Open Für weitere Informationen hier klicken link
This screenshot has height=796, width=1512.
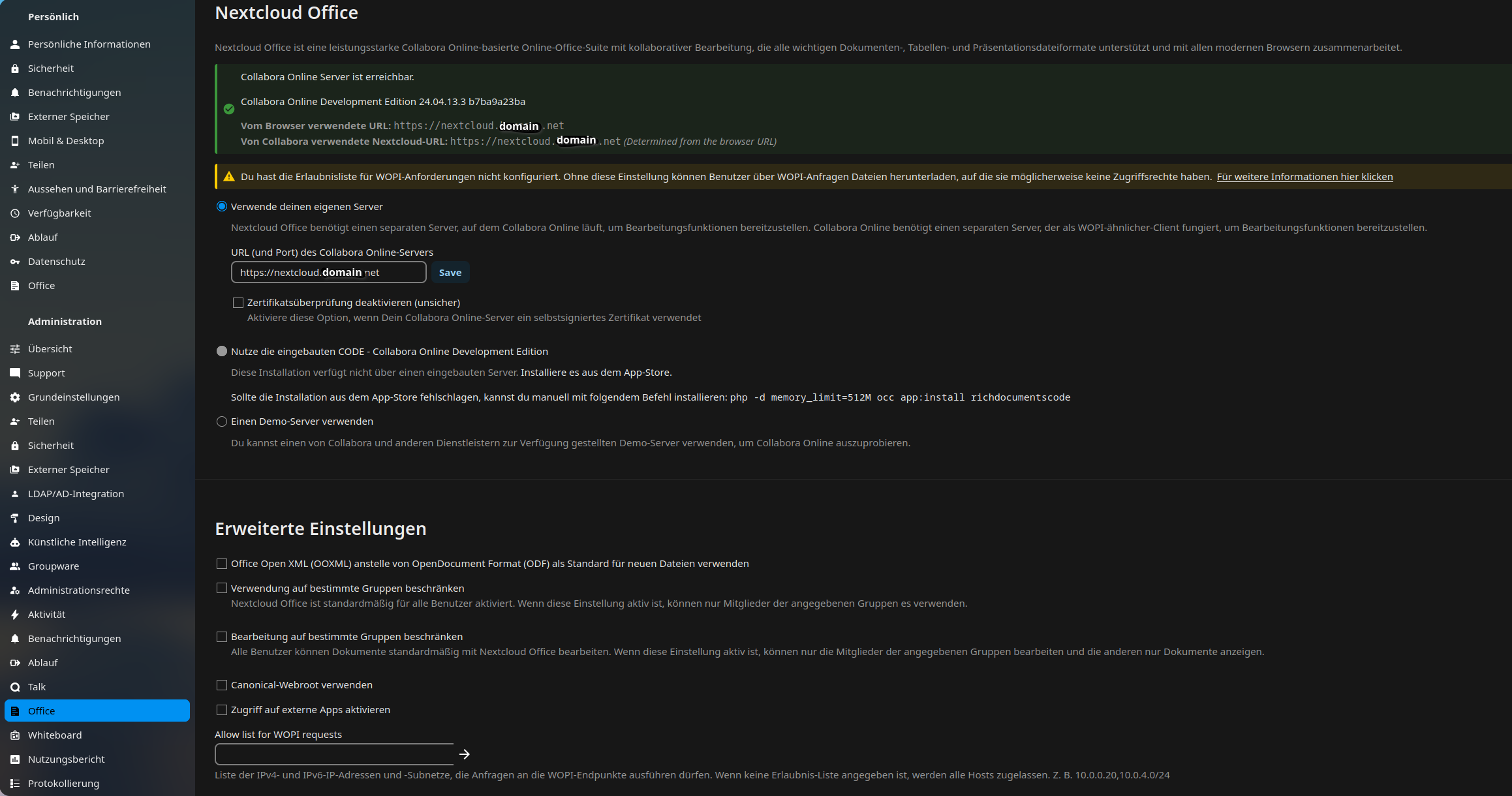pyautogui.click(x=1304, y=177)
